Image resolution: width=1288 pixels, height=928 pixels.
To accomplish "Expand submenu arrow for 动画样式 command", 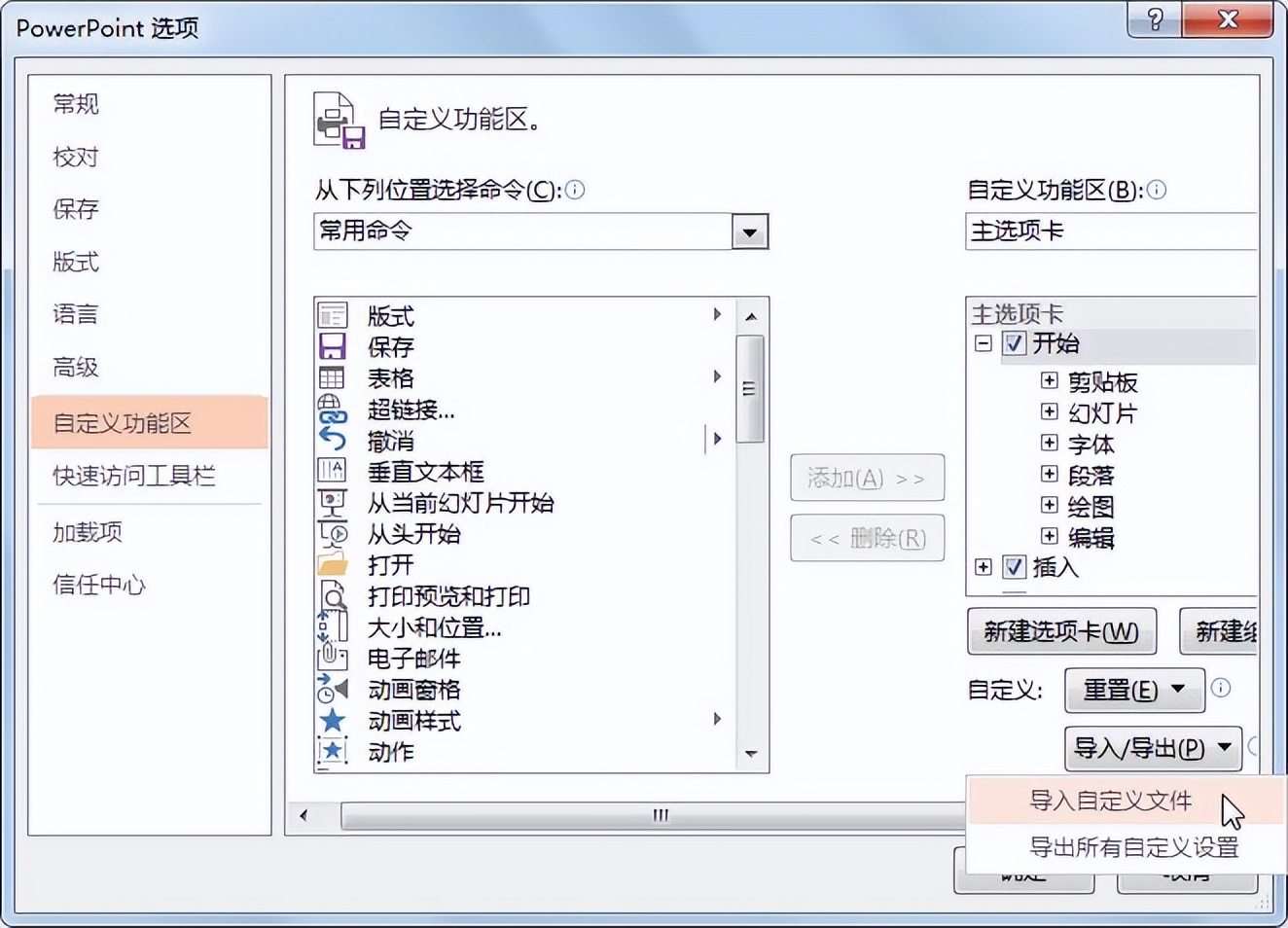I will pyautogui.click(x=717, y=719).
